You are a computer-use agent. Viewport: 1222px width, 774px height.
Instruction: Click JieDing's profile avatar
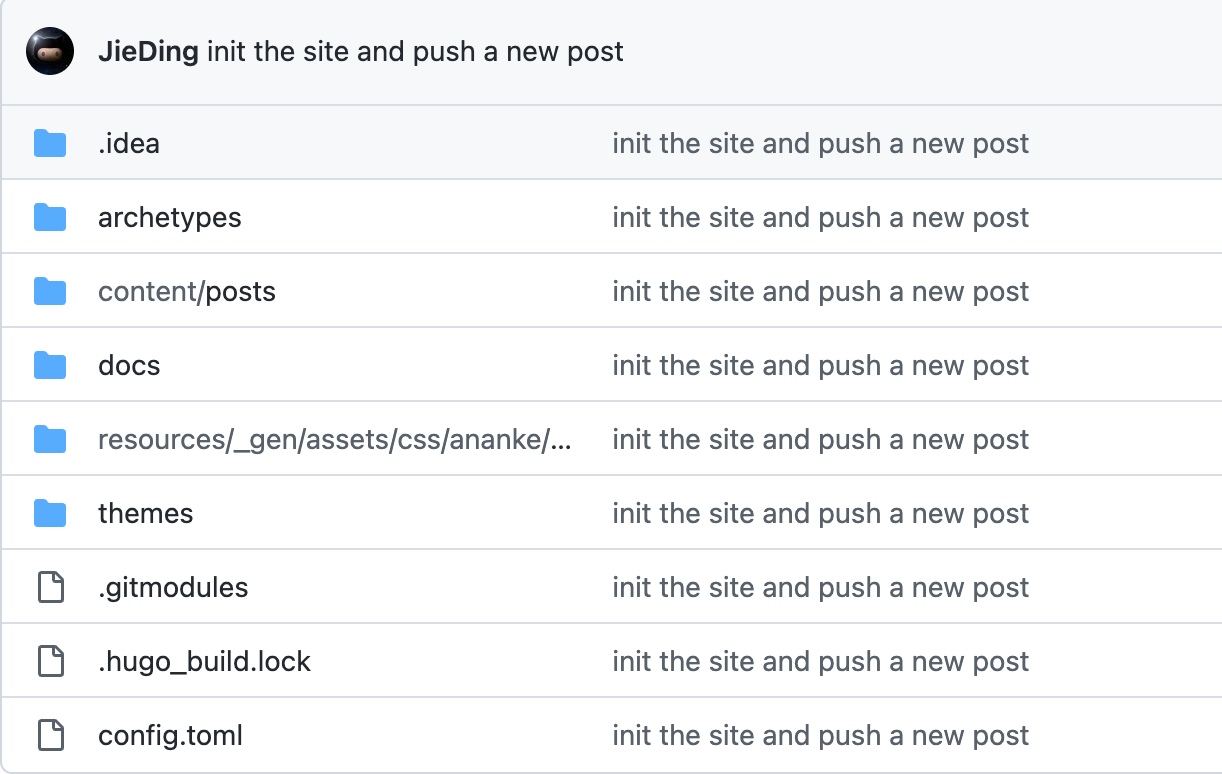click(x=50, y=51)
